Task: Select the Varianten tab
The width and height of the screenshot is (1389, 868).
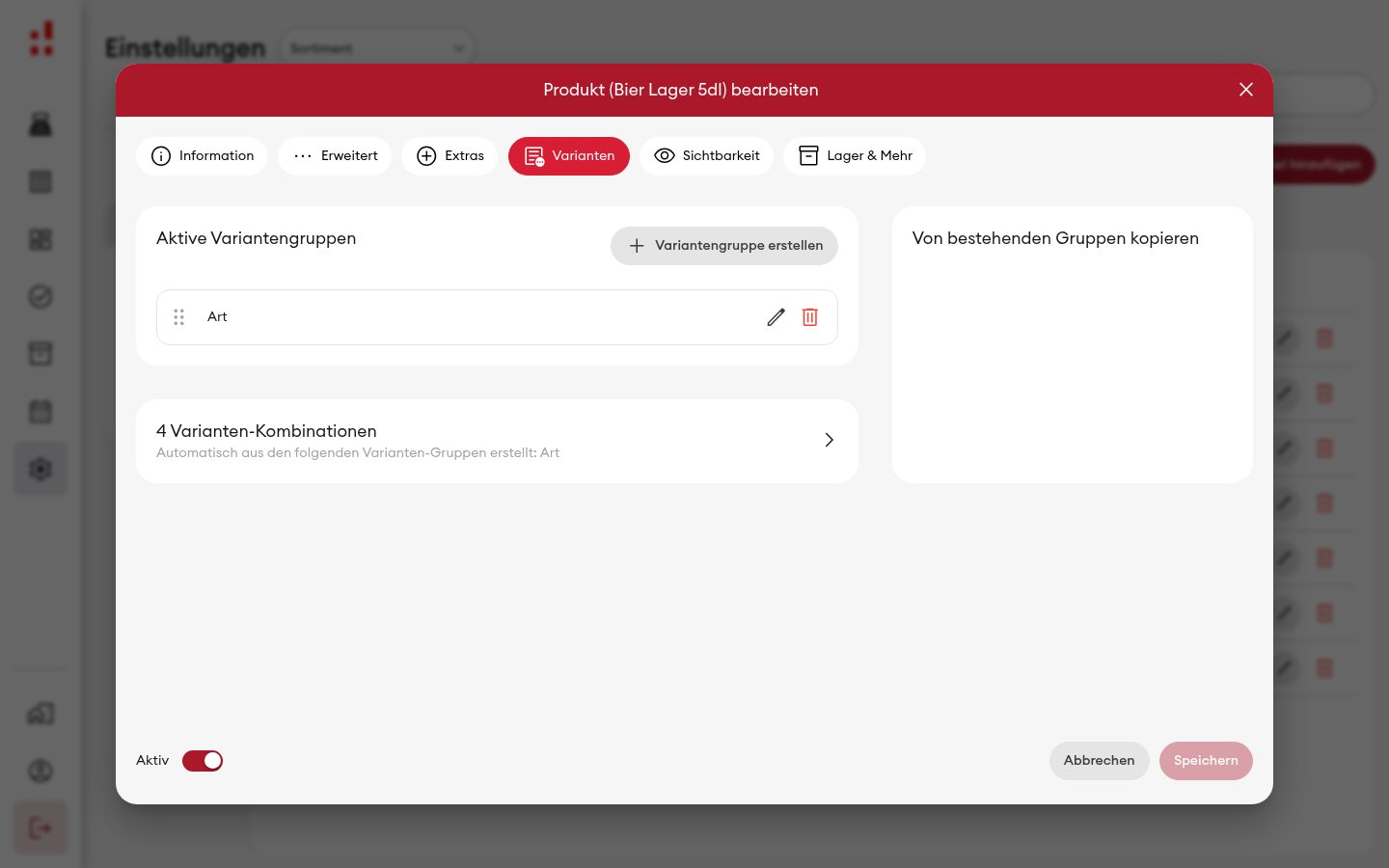Action: click(569, 156)
